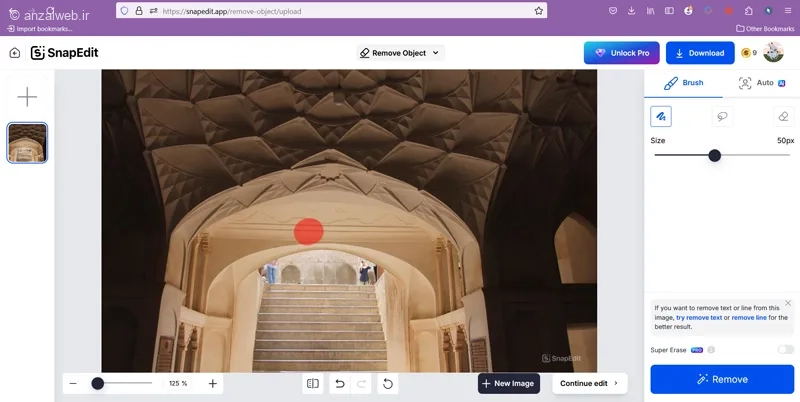Click the browser address bar URL
This screenshot has height=402, width=800.
pyautogui.click(x=232, y=11)
